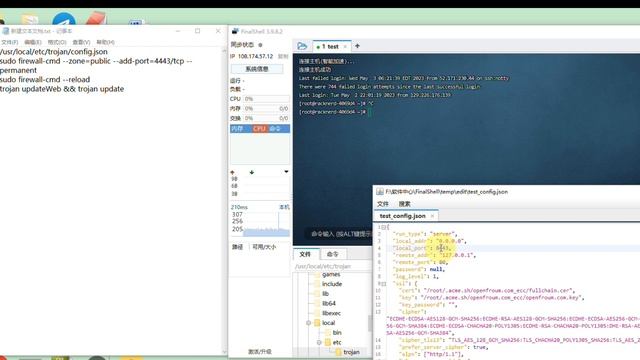Viewport: 640px width, 360px height.
Task: Select the test_config.json editor tab
Action: [x=402, y=216]
